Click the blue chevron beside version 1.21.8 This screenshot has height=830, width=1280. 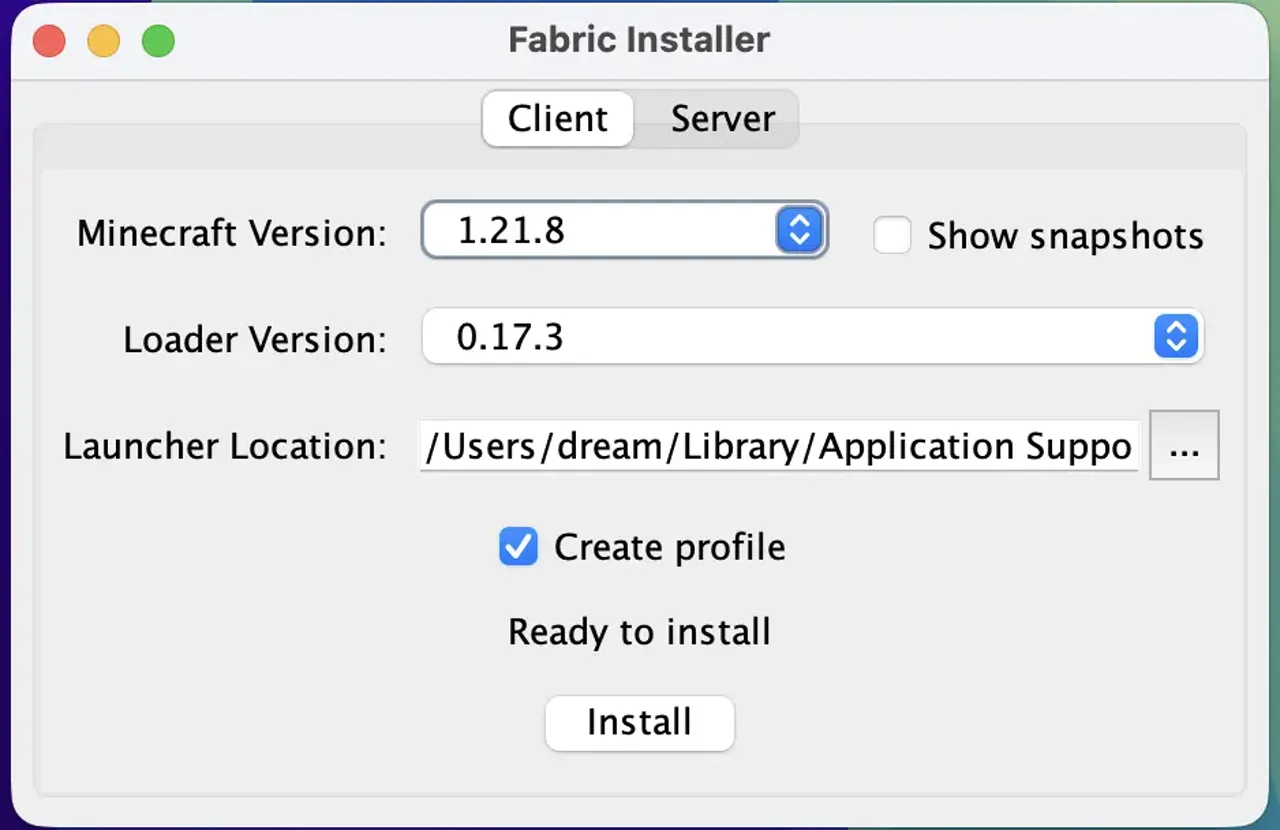(798, 230)
